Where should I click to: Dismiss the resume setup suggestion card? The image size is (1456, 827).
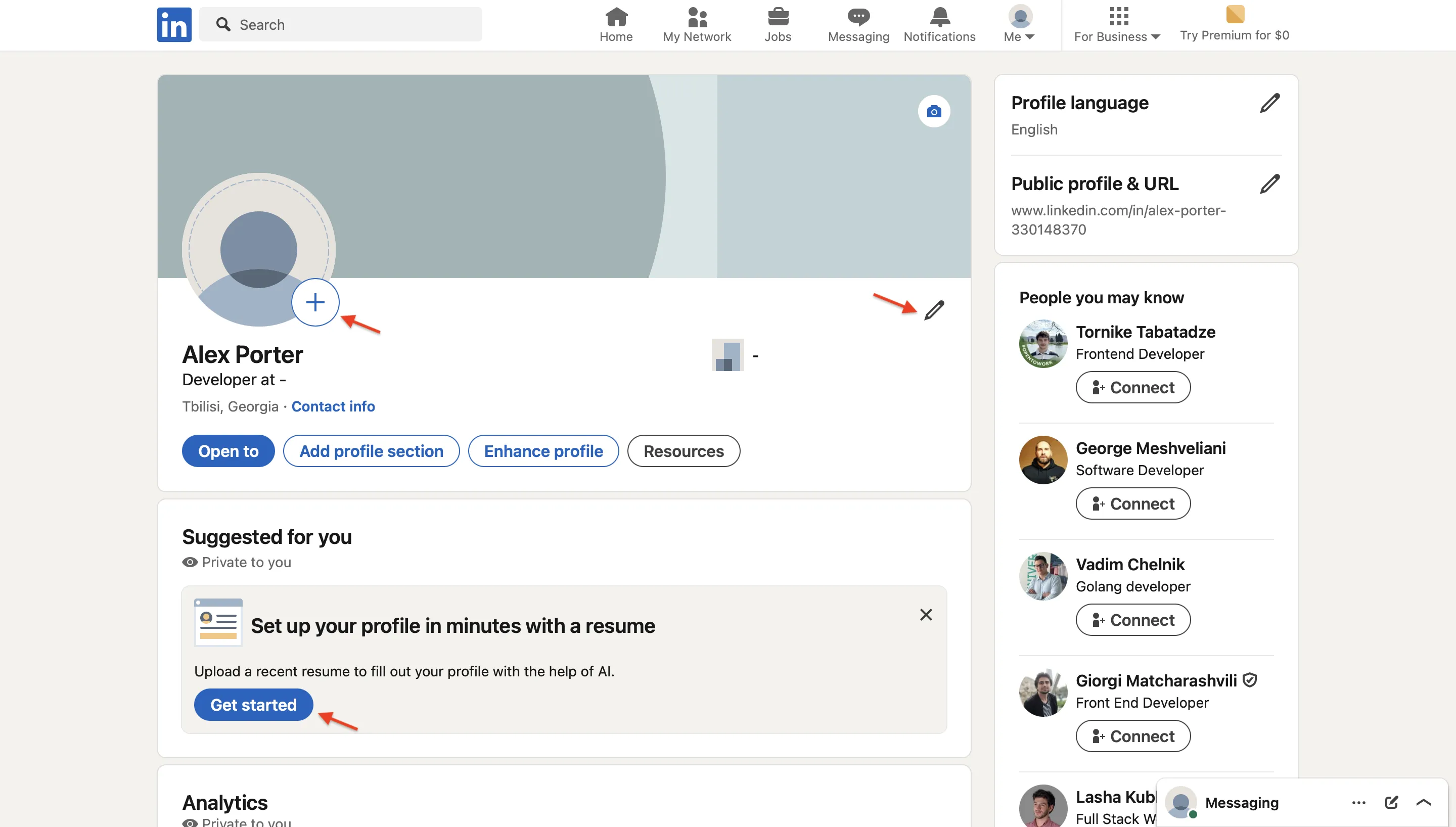[x=926, y=615]
